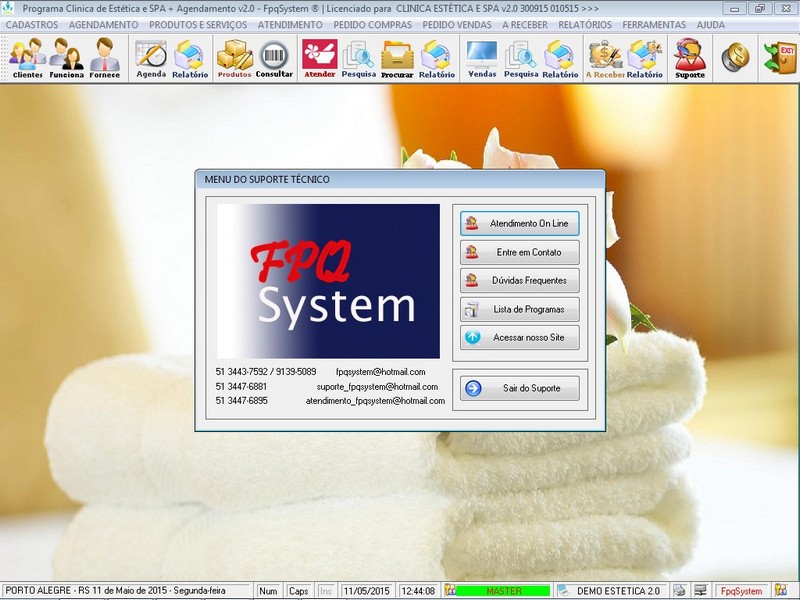Click the 12:44:08 clock in status bar
The height and width of the screenshot is (600, 800).
[418, 591]
